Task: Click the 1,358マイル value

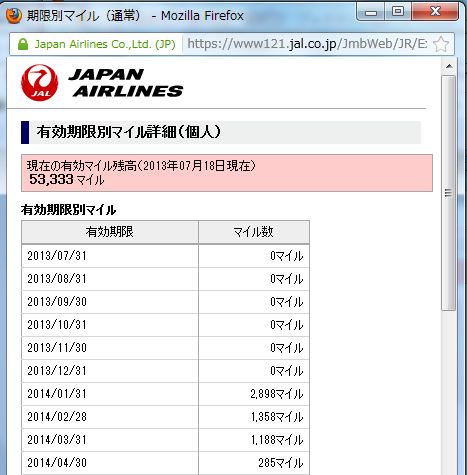Action: pyautogui.click(x=277, y=417)
